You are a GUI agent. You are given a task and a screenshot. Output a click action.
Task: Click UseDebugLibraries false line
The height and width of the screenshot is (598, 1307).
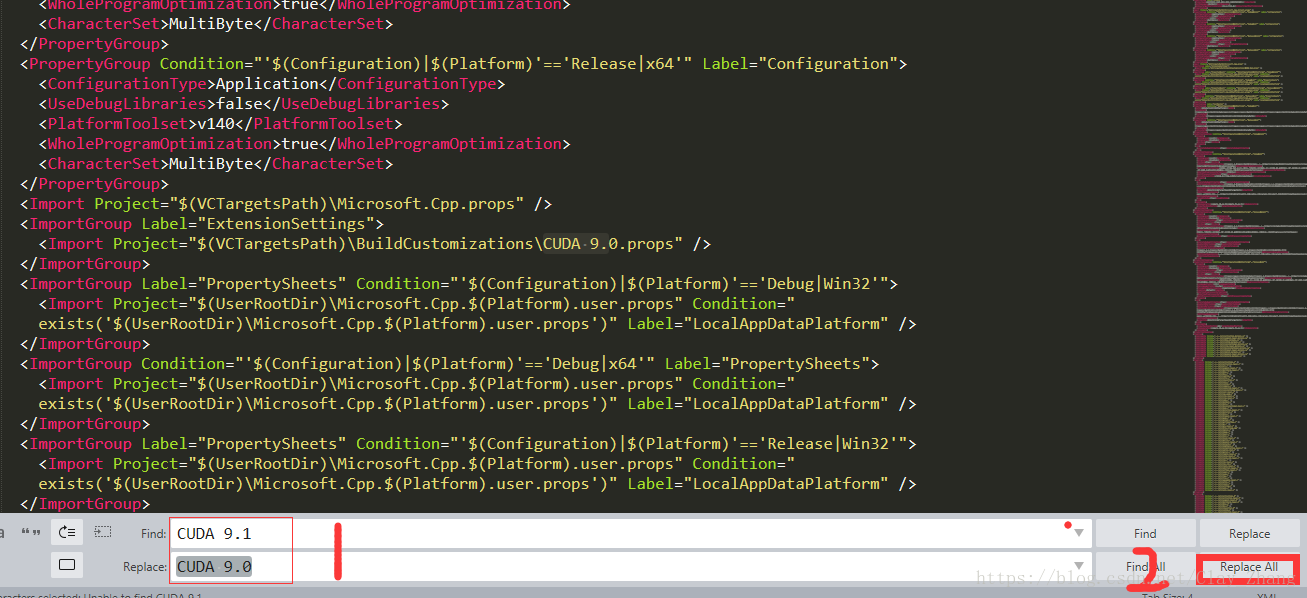tap(244, 103)
